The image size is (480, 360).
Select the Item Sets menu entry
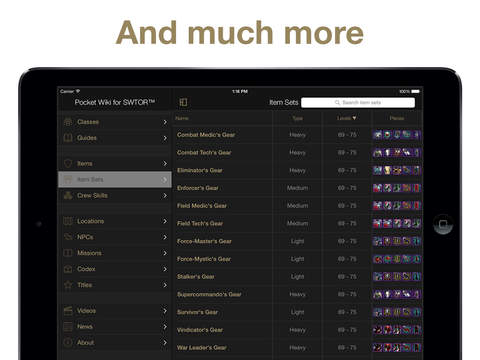pyautogui.click(x=115, y=180)
